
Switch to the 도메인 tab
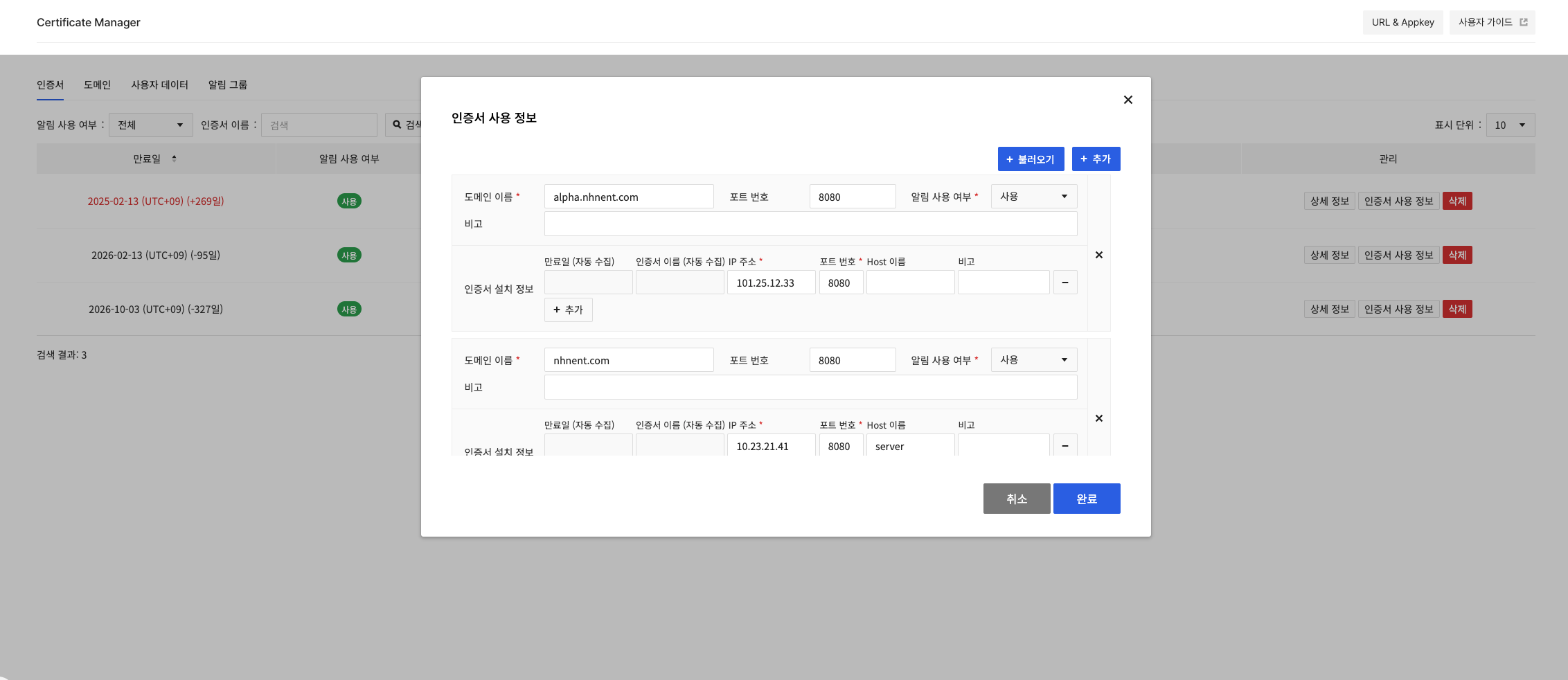point(97,84)
